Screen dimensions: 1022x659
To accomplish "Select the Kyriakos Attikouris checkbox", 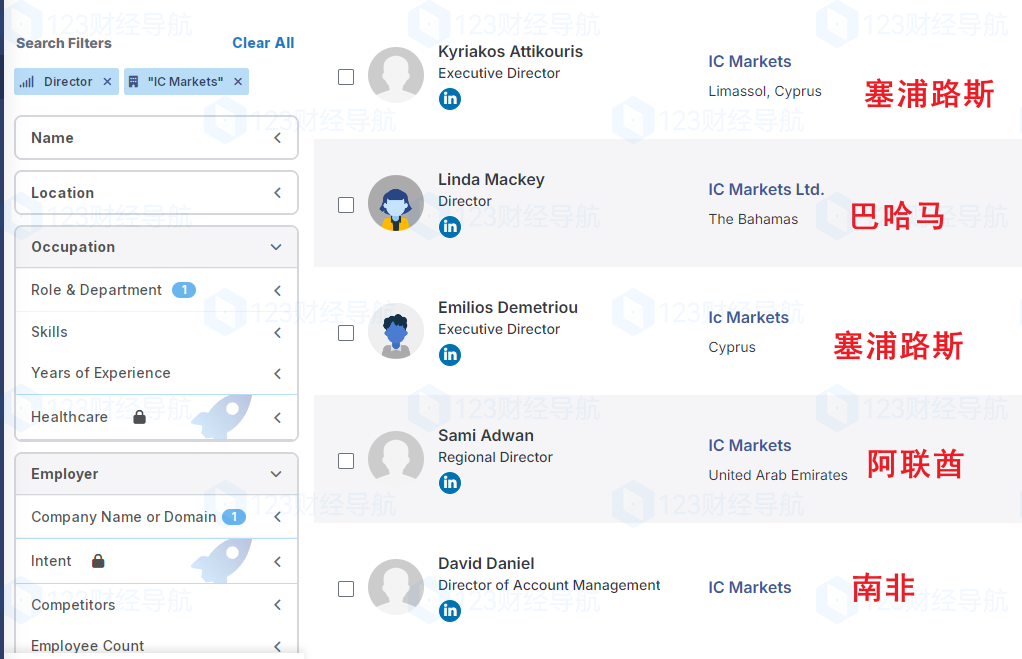I will pyautogui.click(x=346, y=77).
